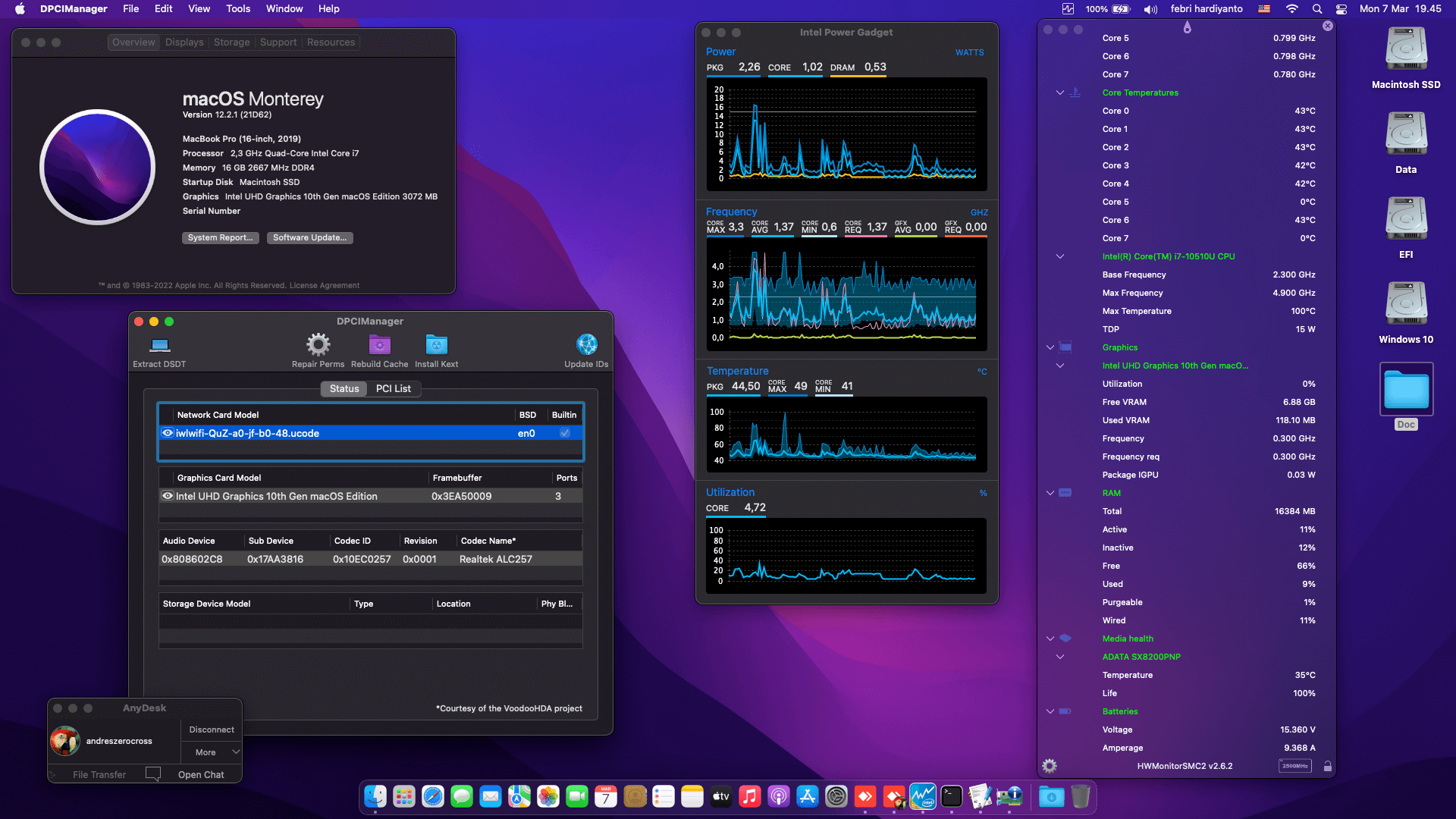This screenshot has width=1456, height=819.
Task: Click battery status in menu bar
Action: click(x=1107, y=9)
